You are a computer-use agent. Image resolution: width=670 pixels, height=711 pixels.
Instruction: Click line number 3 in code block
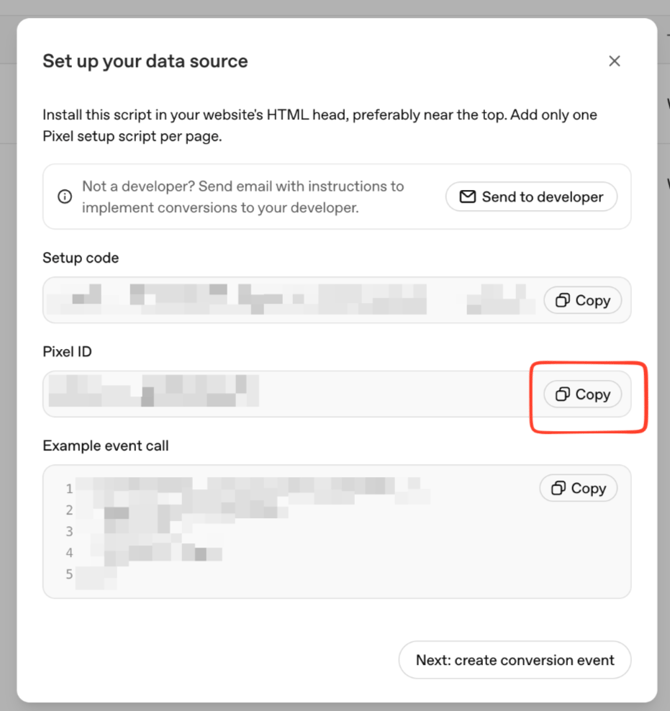pyautogui.click(x=69, y=531)
